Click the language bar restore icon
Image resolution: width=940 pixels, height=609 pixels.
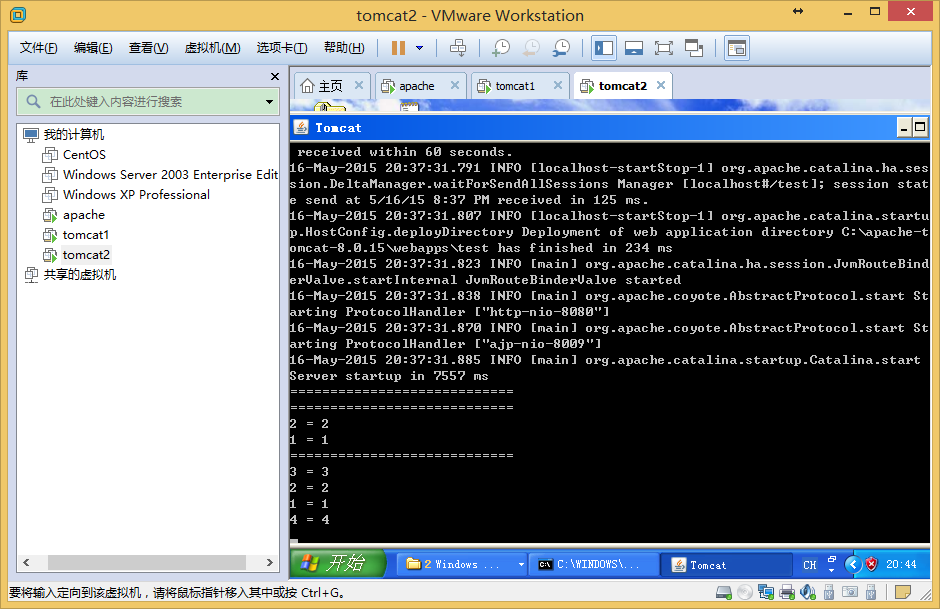pyautogui.click(x=831, y=560)
